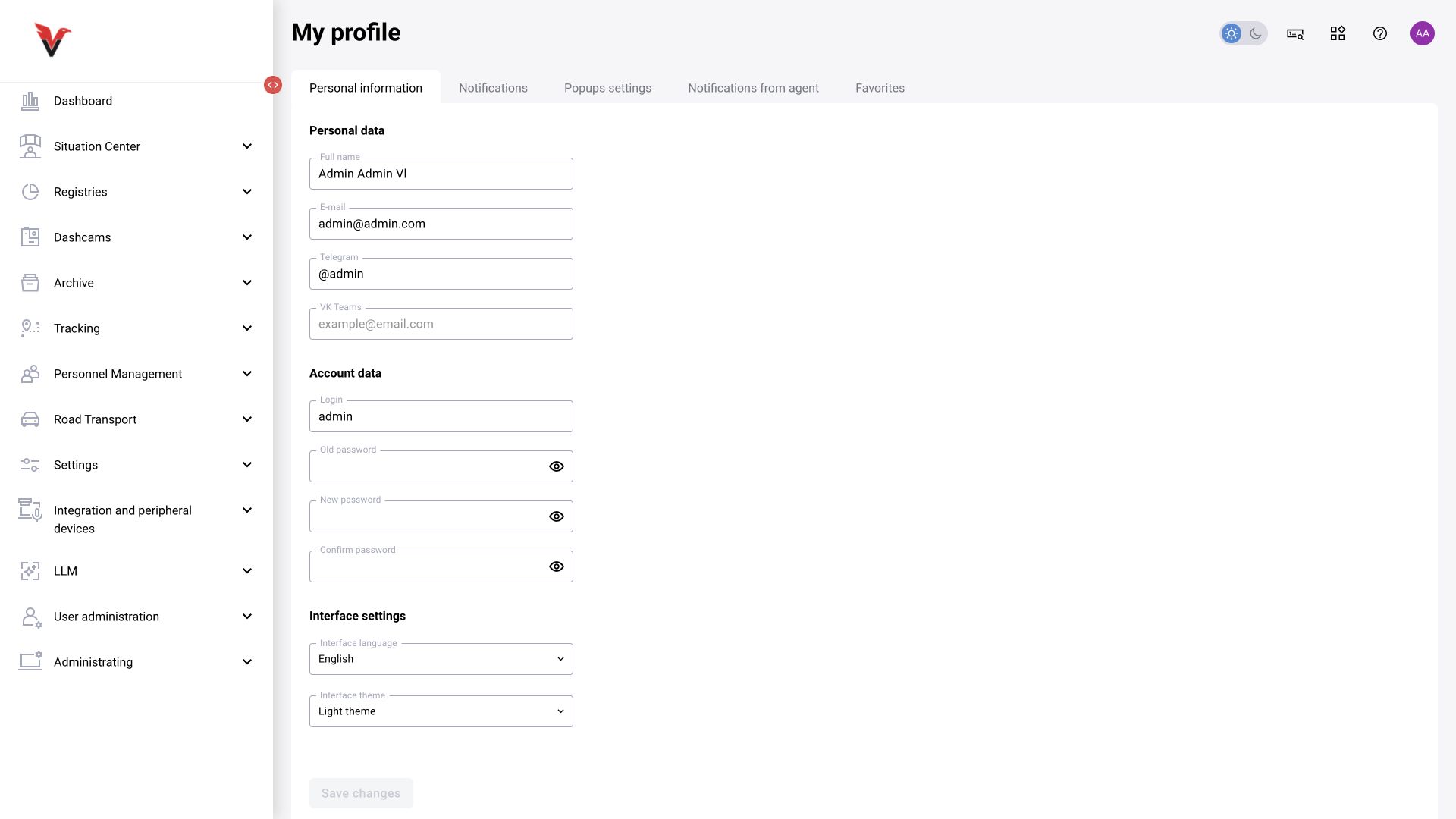Click the Personnel Management people icon

click(30, 374)
